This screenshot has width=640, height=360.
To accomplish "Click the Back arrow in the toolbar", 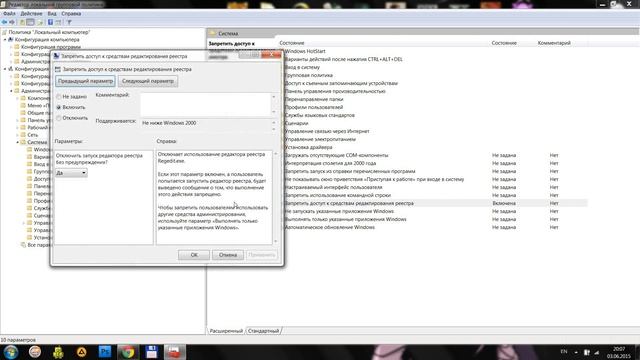I will [4, 22].
